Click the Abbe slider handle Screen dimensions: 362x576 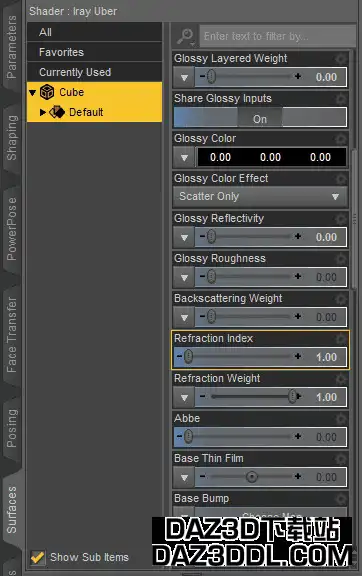point(188,436)
